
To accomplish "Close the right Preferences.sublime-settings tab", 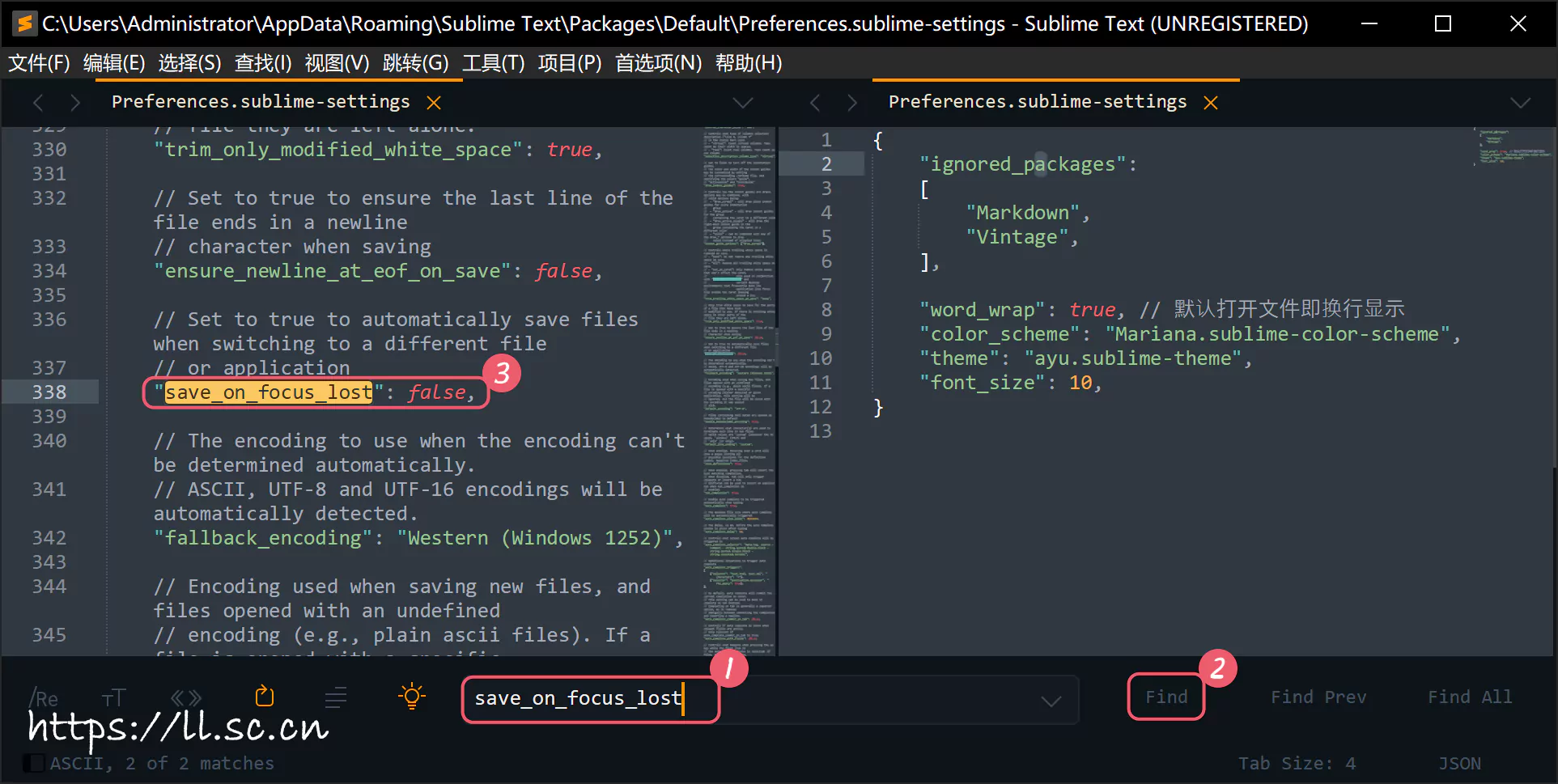I will pos(1211,103).
